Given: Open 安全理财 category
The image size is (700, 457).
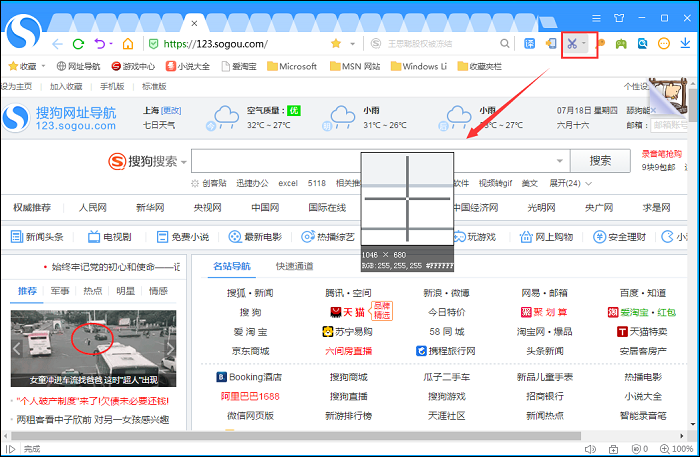Looking at the screenshot, I should [x=619, y=237].
